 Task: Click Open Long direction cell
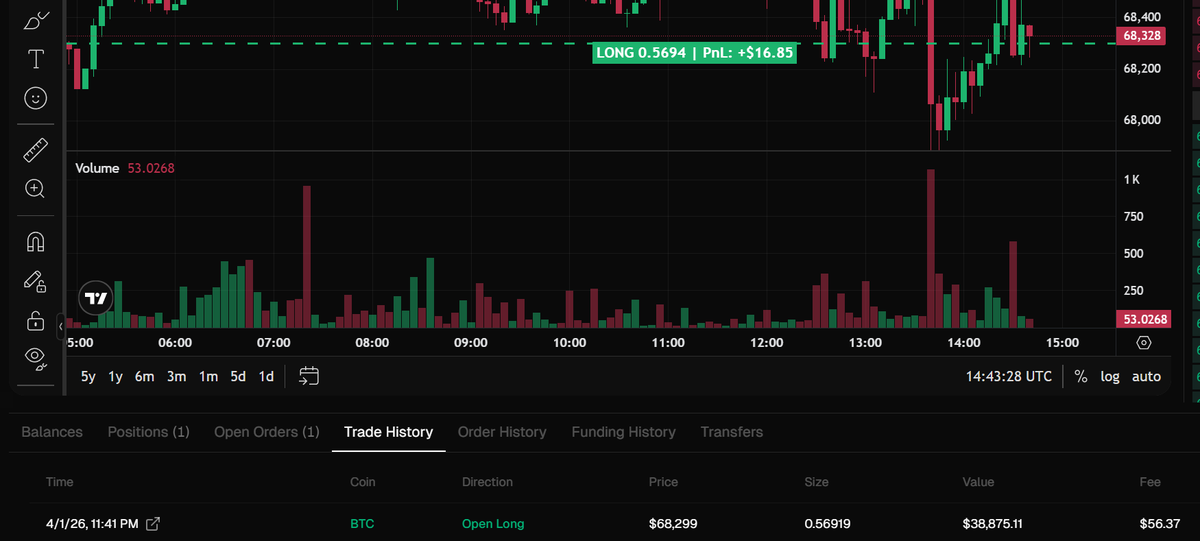pos(493,523)
